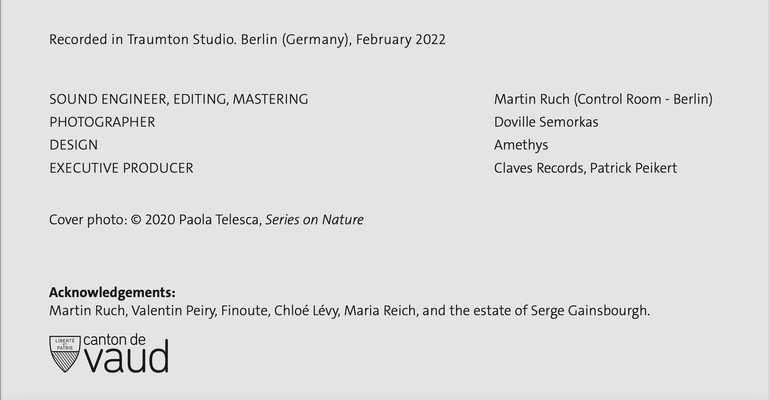Click the 'Amethys' design credit
Screen dimensions: 770x400
(521, 145)
